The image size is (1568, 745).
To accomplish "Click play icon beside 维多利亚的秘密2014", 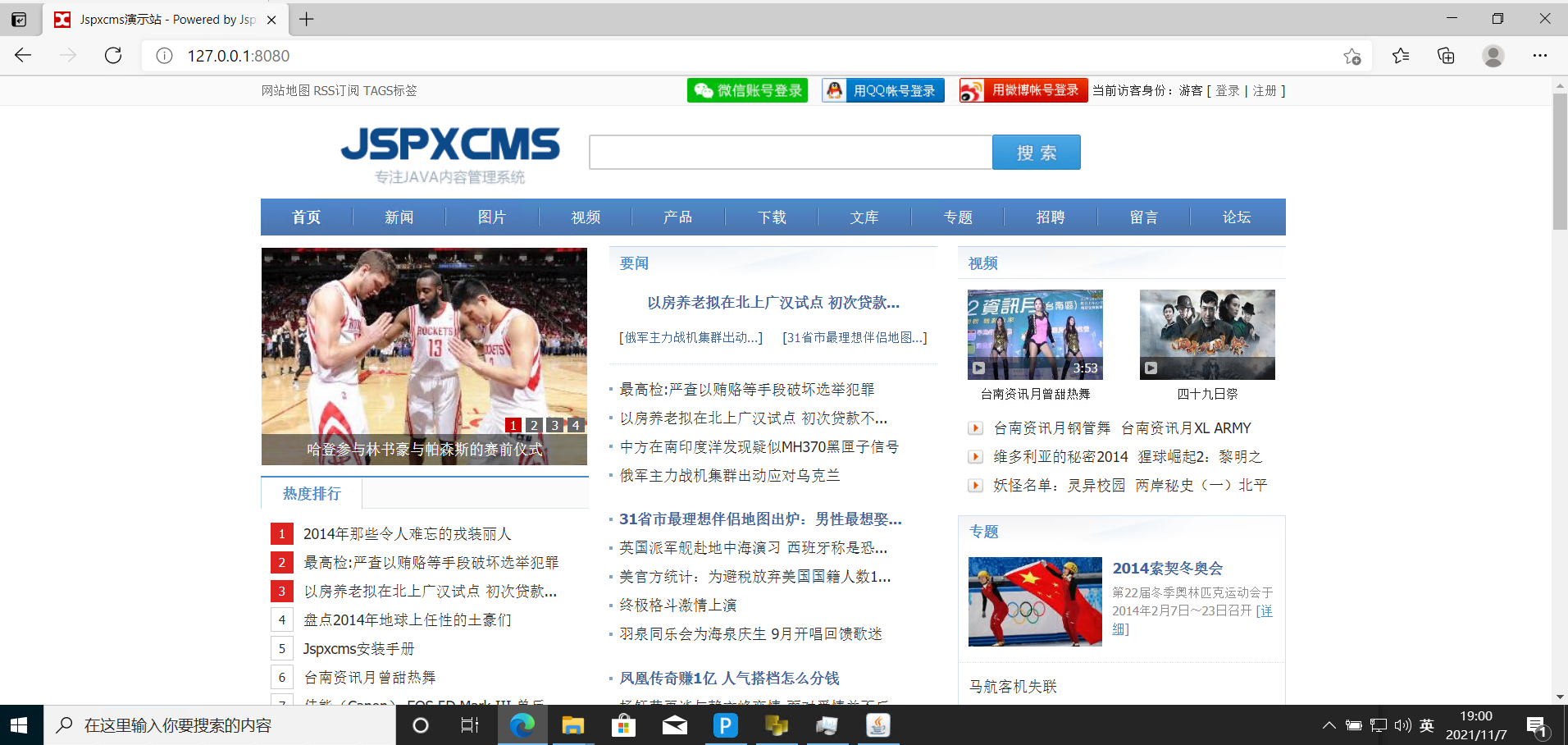I will point(975,456).
